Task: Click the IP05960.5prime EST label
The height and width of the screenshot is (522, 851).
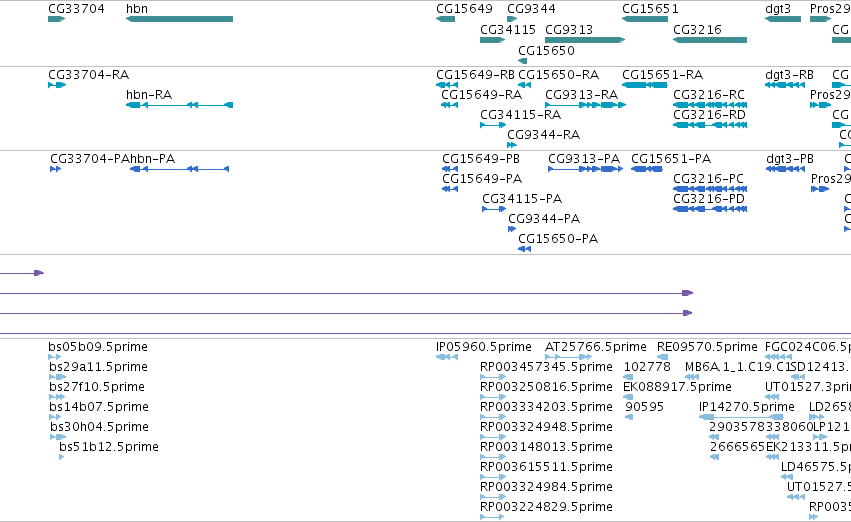Action: [484, 347]
